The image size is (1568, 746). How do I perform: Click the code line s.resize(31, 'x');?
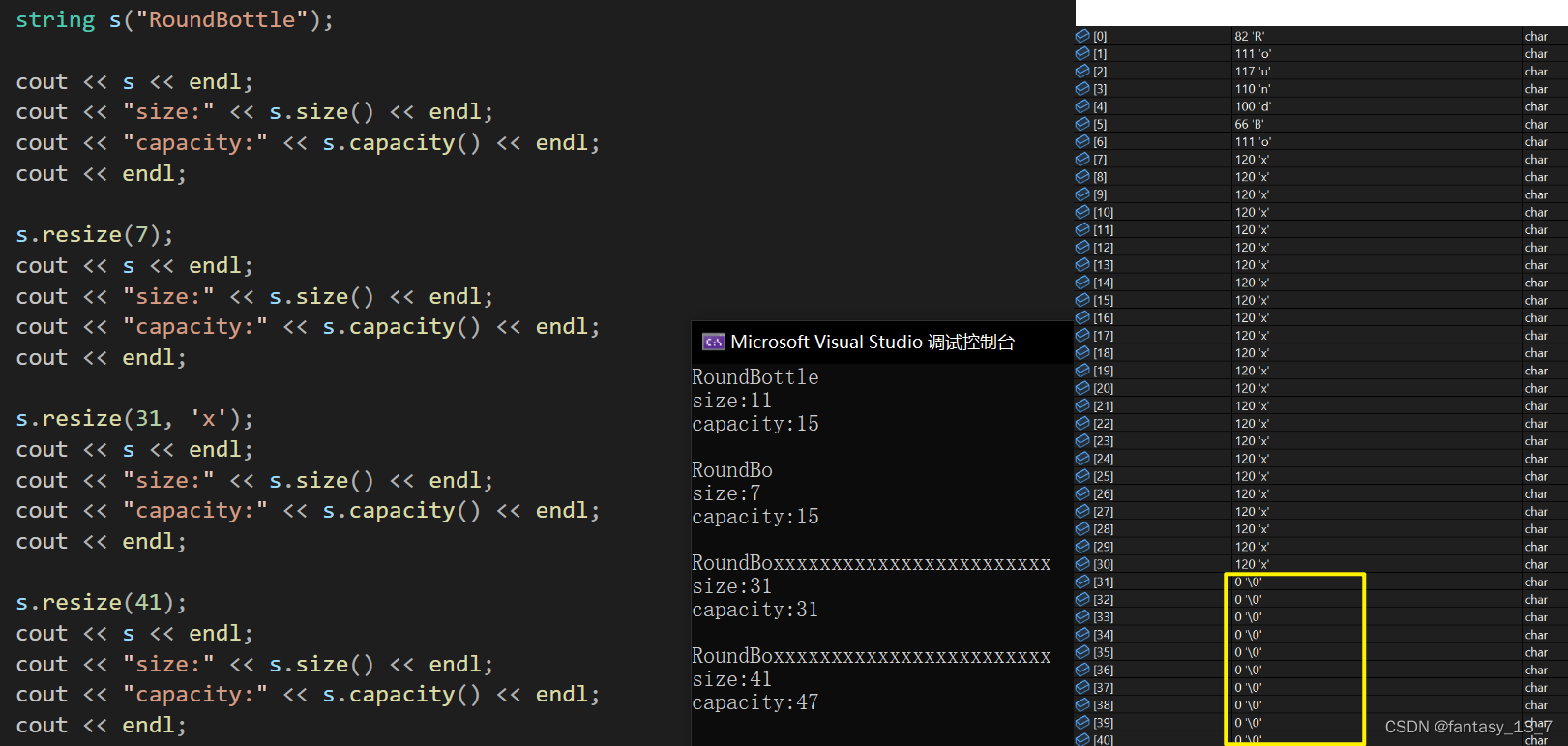pos(134,419)
